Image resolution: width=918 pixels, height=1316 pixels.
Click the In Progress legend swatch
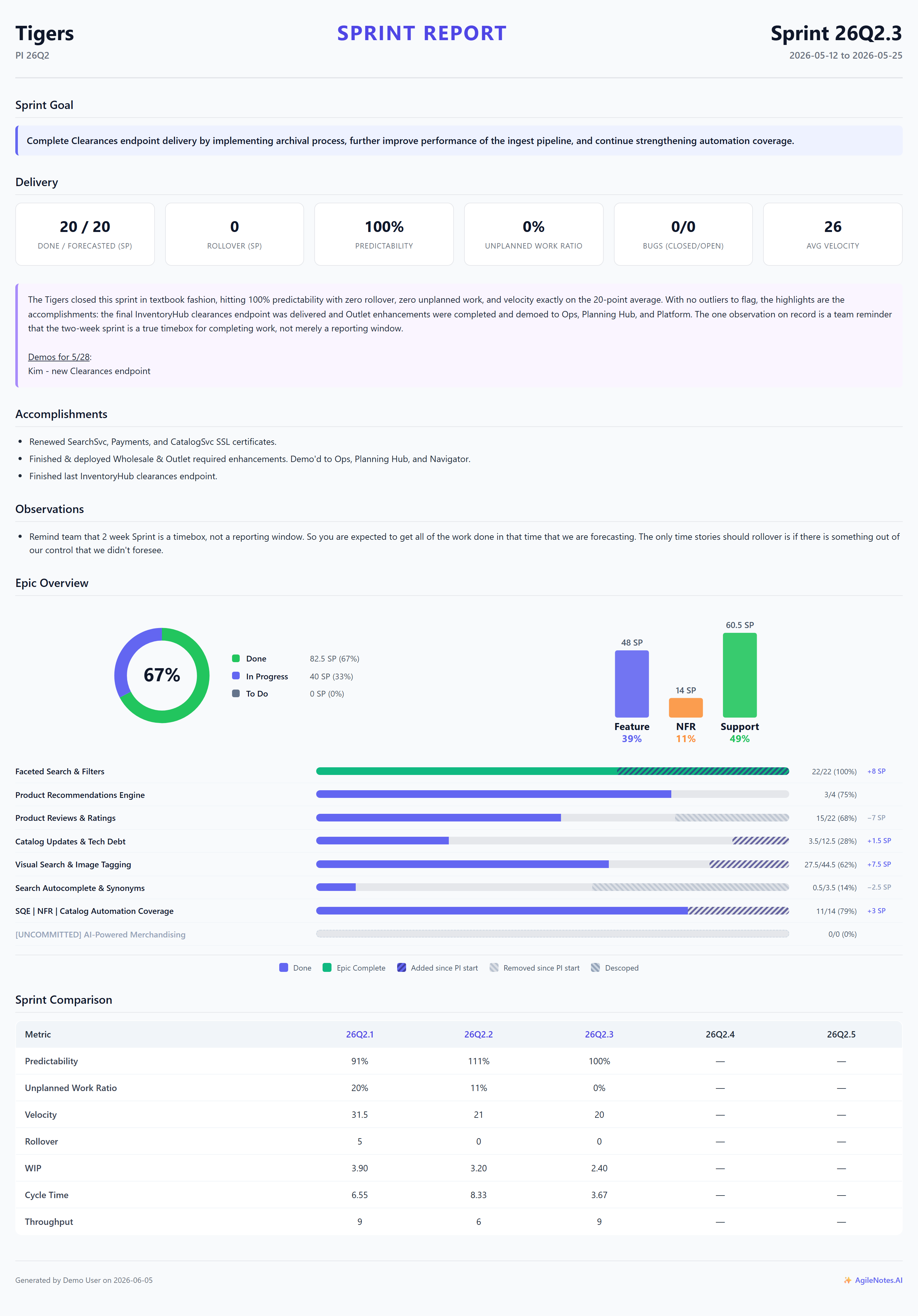tap(236, 676)
